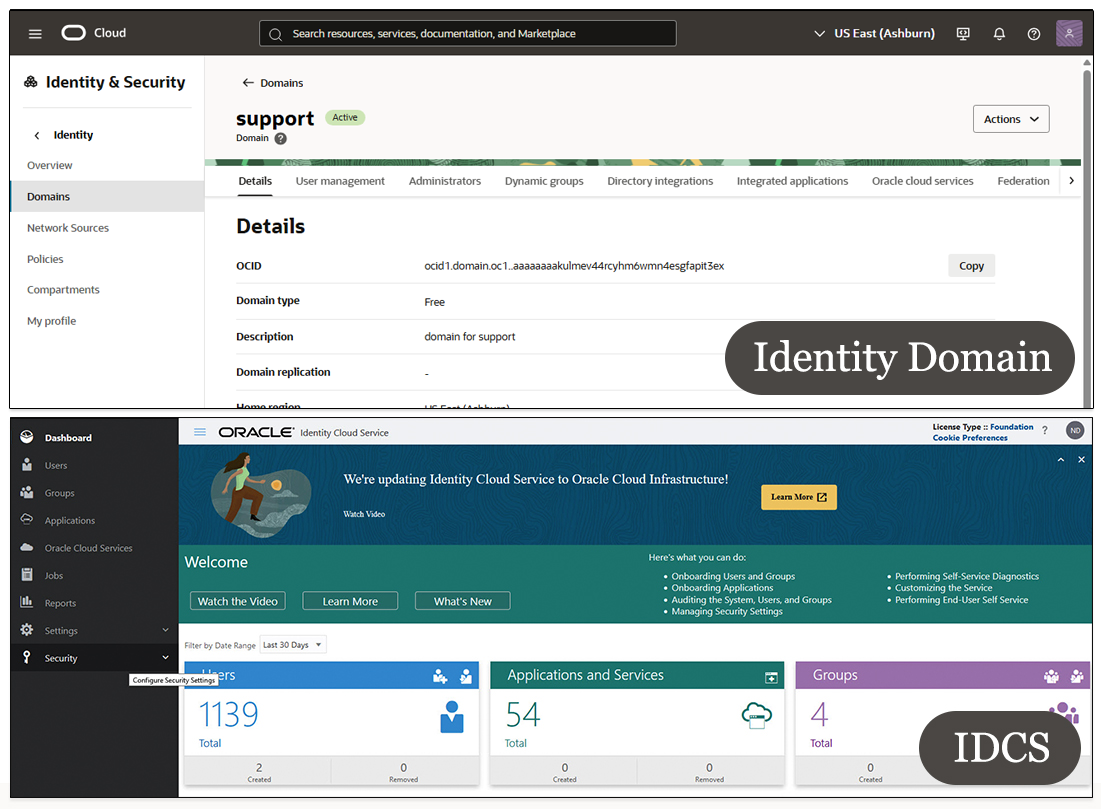The image size is (1101, 809).
Task: Click the Watch the Video button
Action: click(237, 601)
